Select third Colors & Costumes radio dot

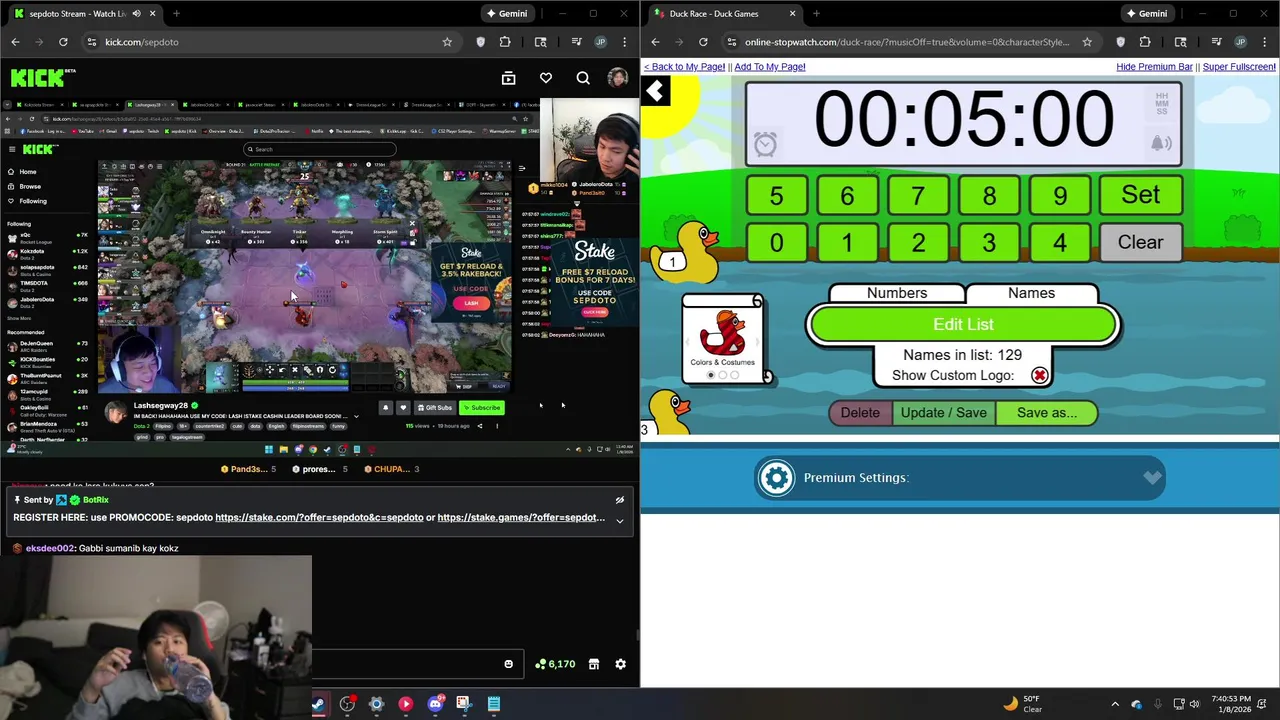[x=735, y=375]
